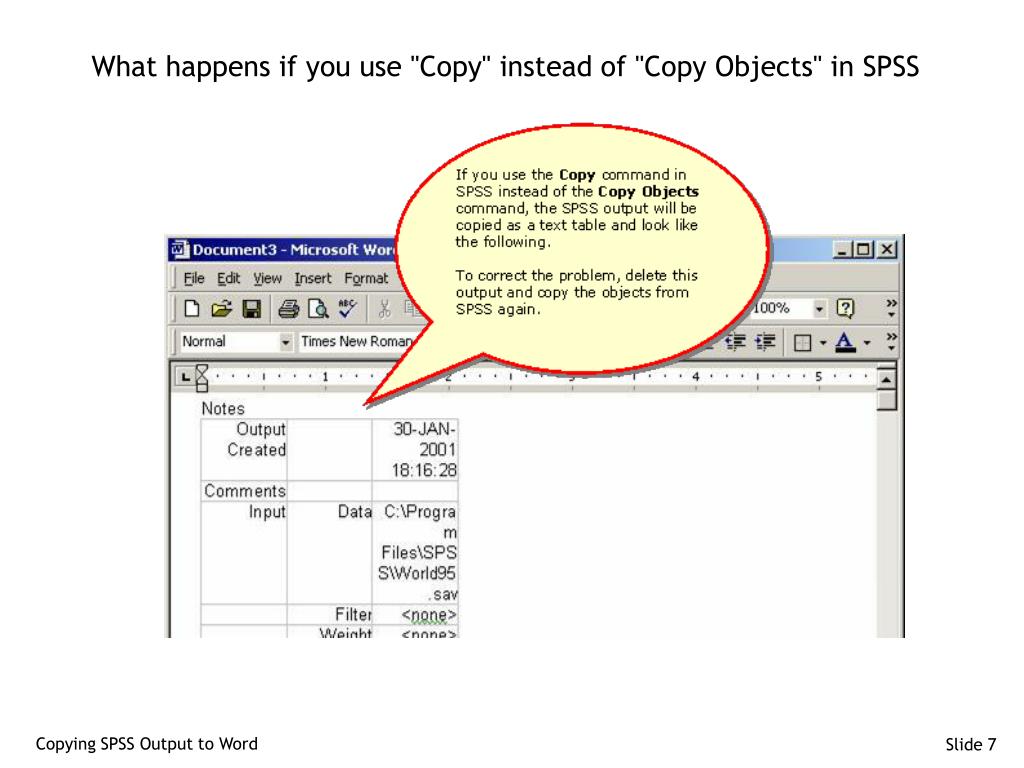
Task: Open the Insert menu
Action: coord(313,279)
